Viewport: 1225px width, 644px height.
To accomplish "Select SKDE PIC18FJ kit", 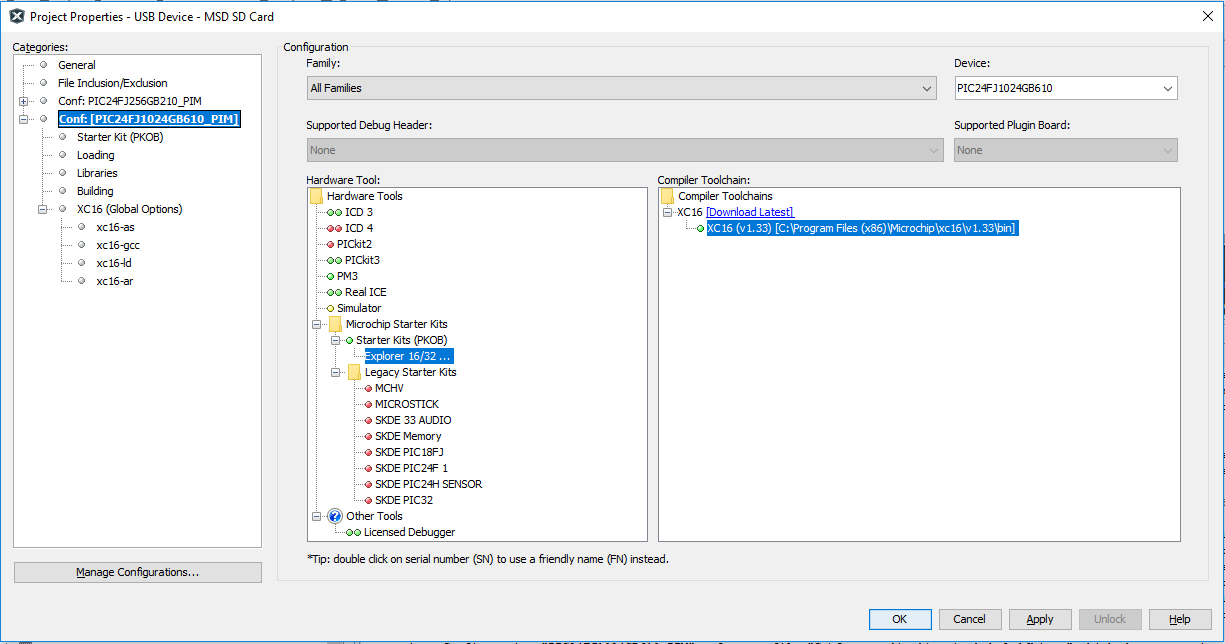I will 409,452.
